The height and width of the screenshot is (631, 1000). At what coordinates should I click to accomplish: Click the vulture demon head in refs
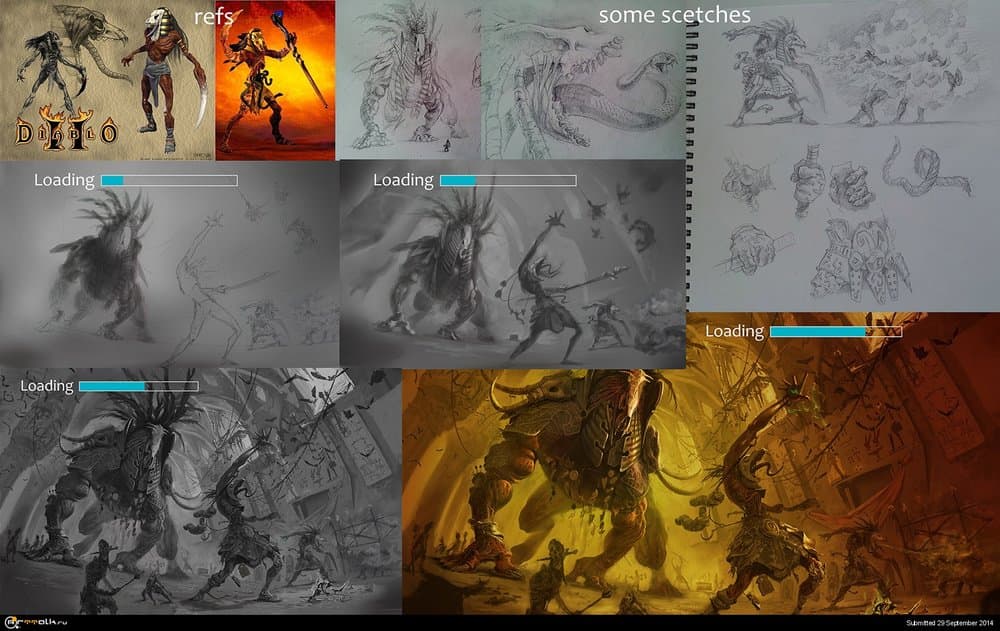click(95, 28)
